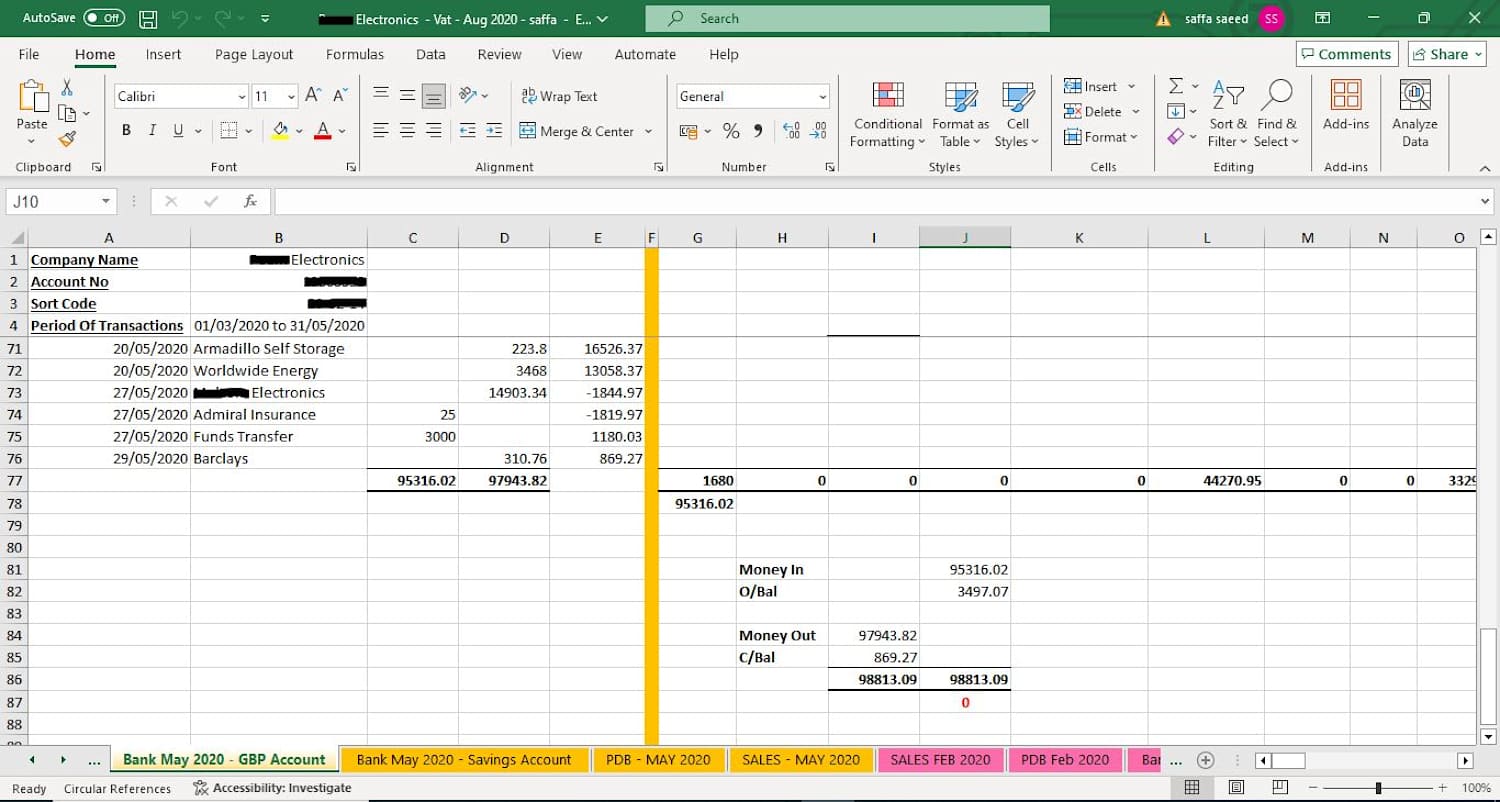
Task: Switch to Page Break Preview view
Action: pos(1281,788)
